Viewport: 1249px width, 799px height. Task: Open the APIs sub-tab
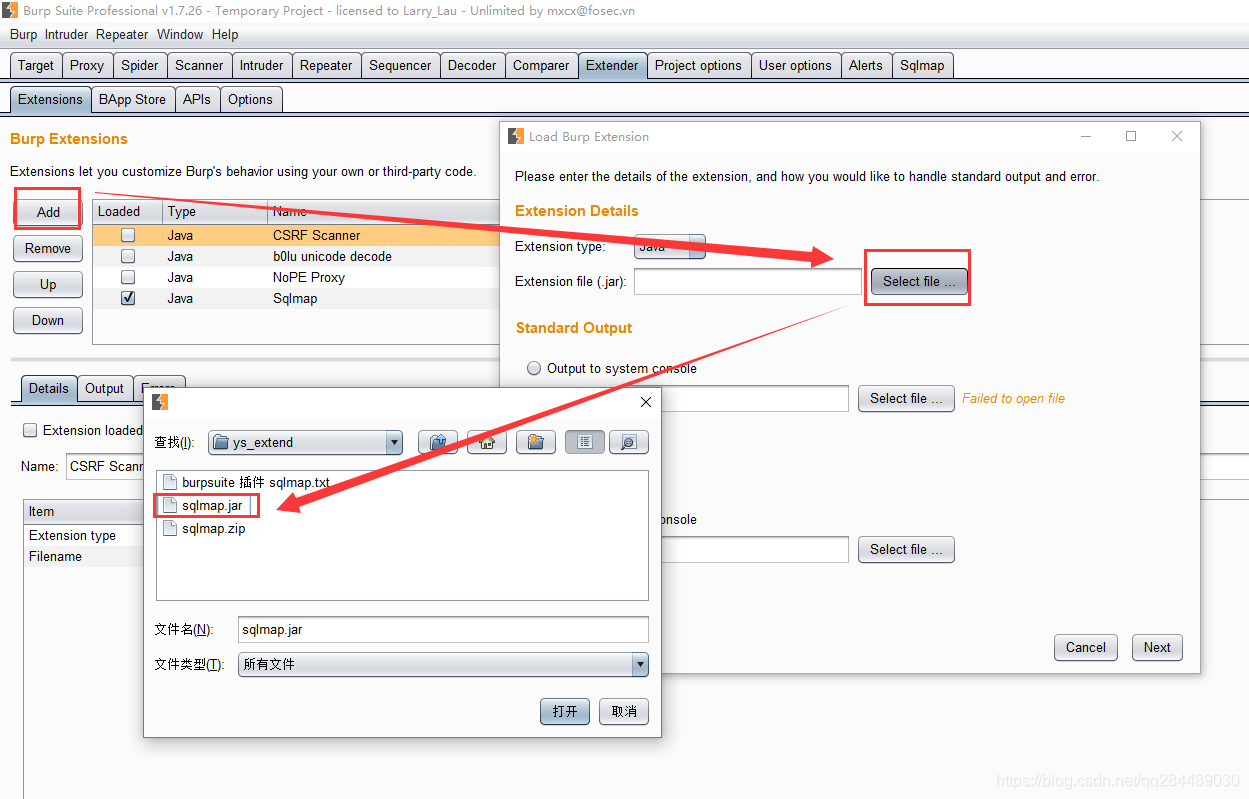pyautogui.click(x=197, y=99)
